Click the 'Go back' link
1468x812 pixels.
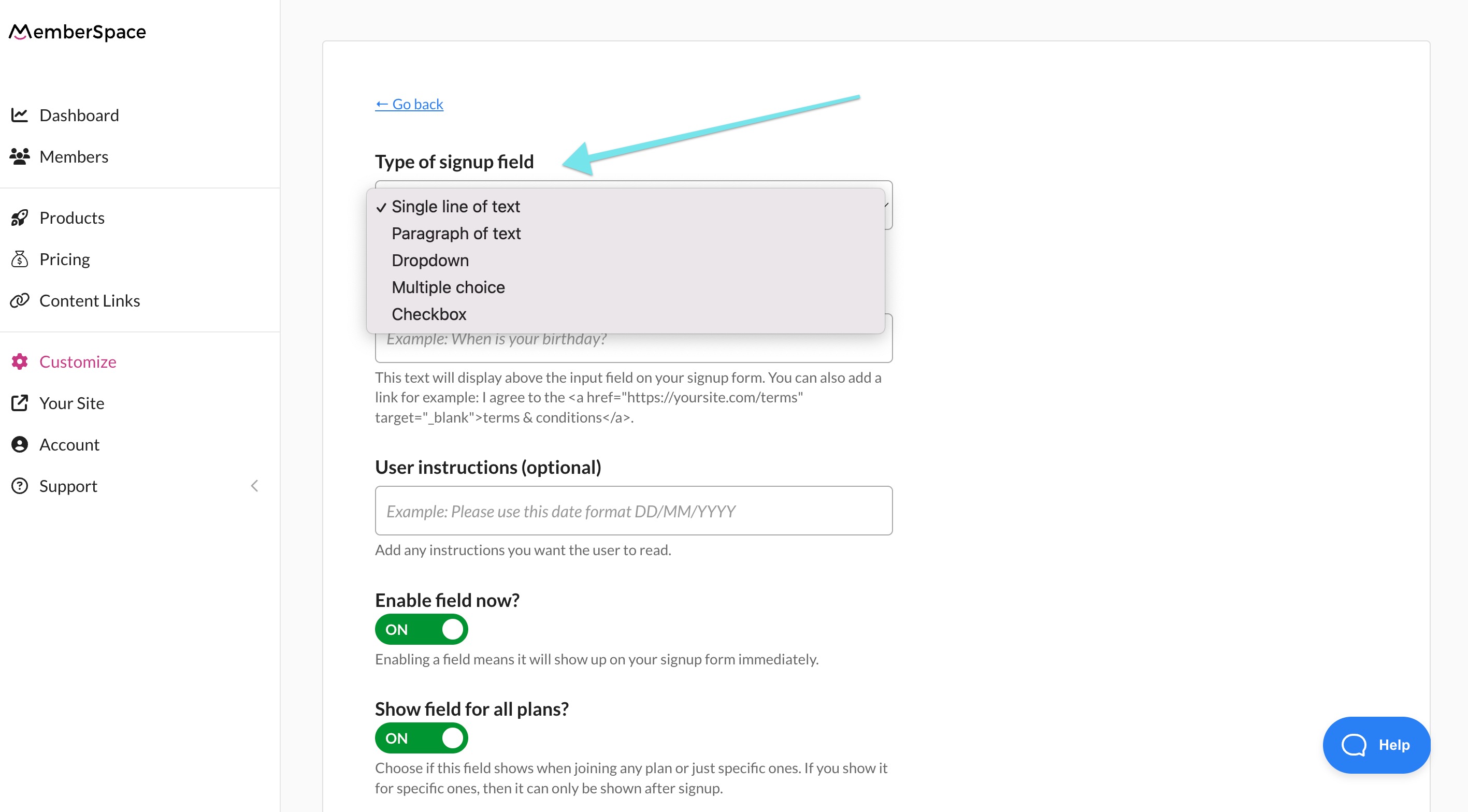pyautogui.click(x=409, y=104)
